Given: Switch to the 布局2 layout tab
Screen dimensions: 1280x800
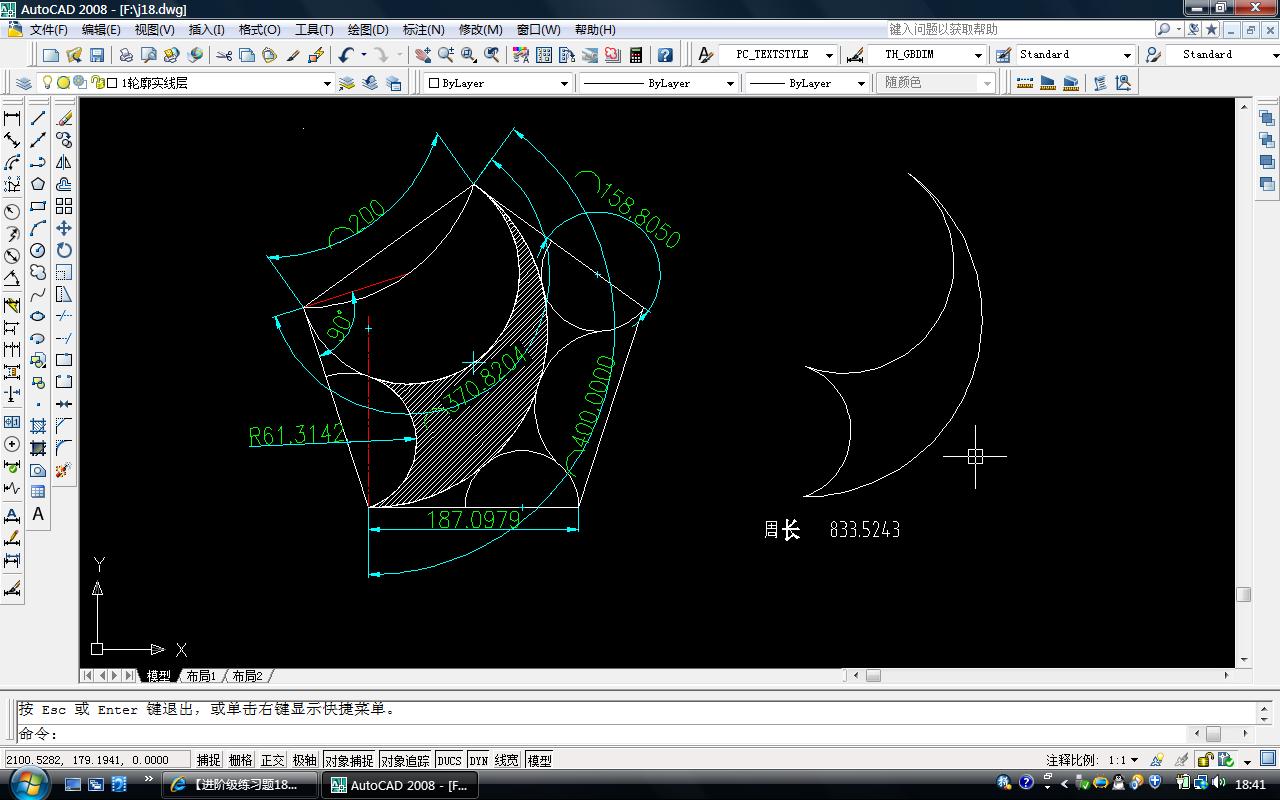Looking at the screenshot, I should pyautogui.click(x=247, y=676).
